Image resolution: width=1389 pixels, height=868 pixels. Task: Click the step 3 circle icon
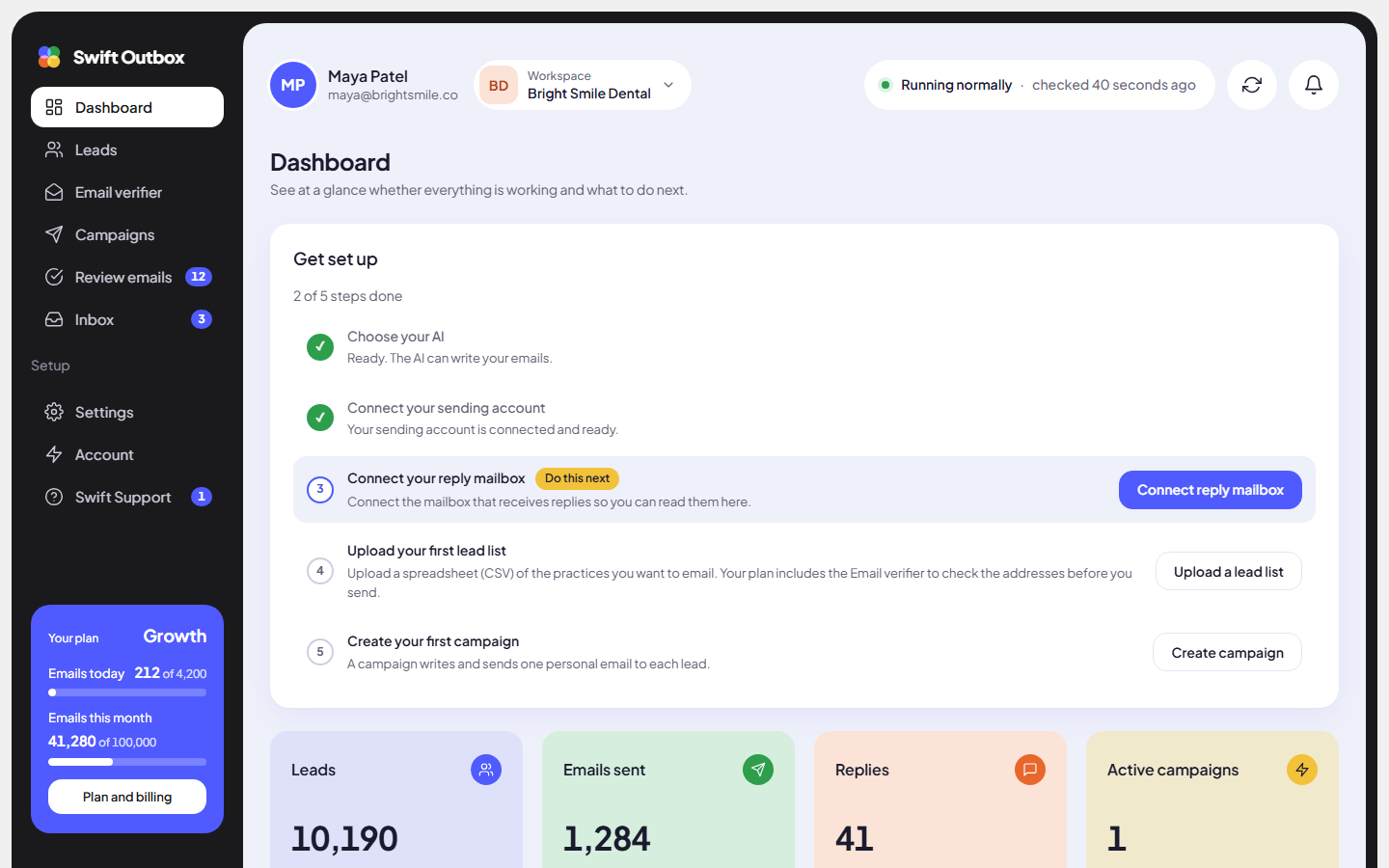point(320,489)
